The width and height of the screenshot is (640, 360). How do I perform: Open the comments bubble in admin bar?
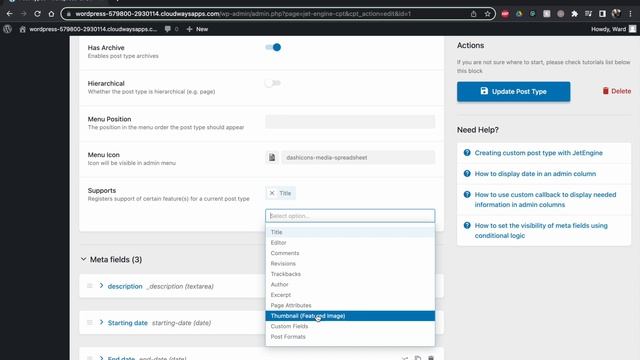point(168,29)
